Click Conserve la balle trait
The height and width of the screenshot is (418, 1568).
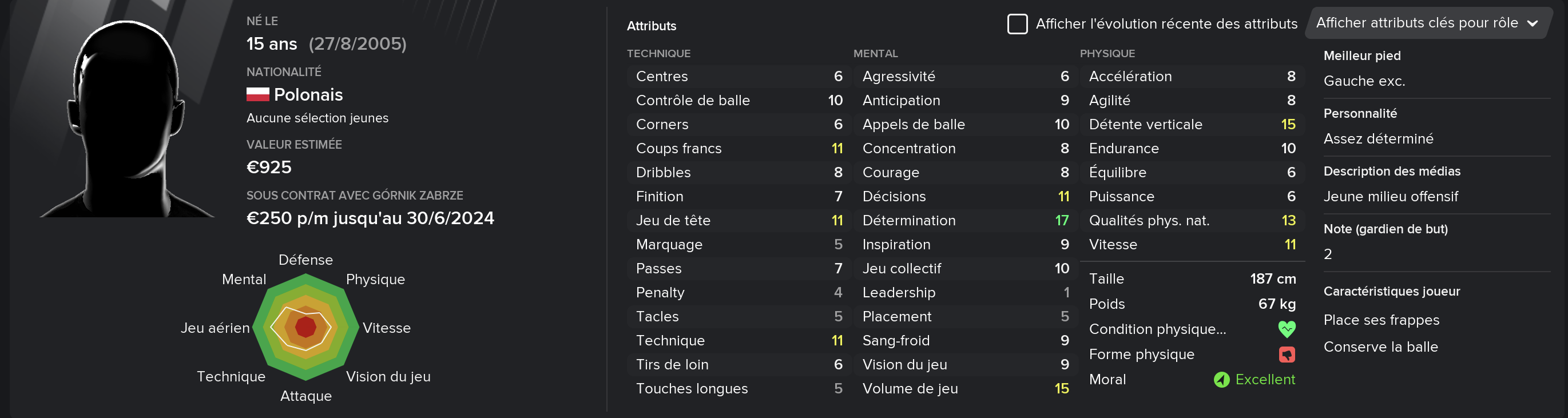click(1380, 347)
